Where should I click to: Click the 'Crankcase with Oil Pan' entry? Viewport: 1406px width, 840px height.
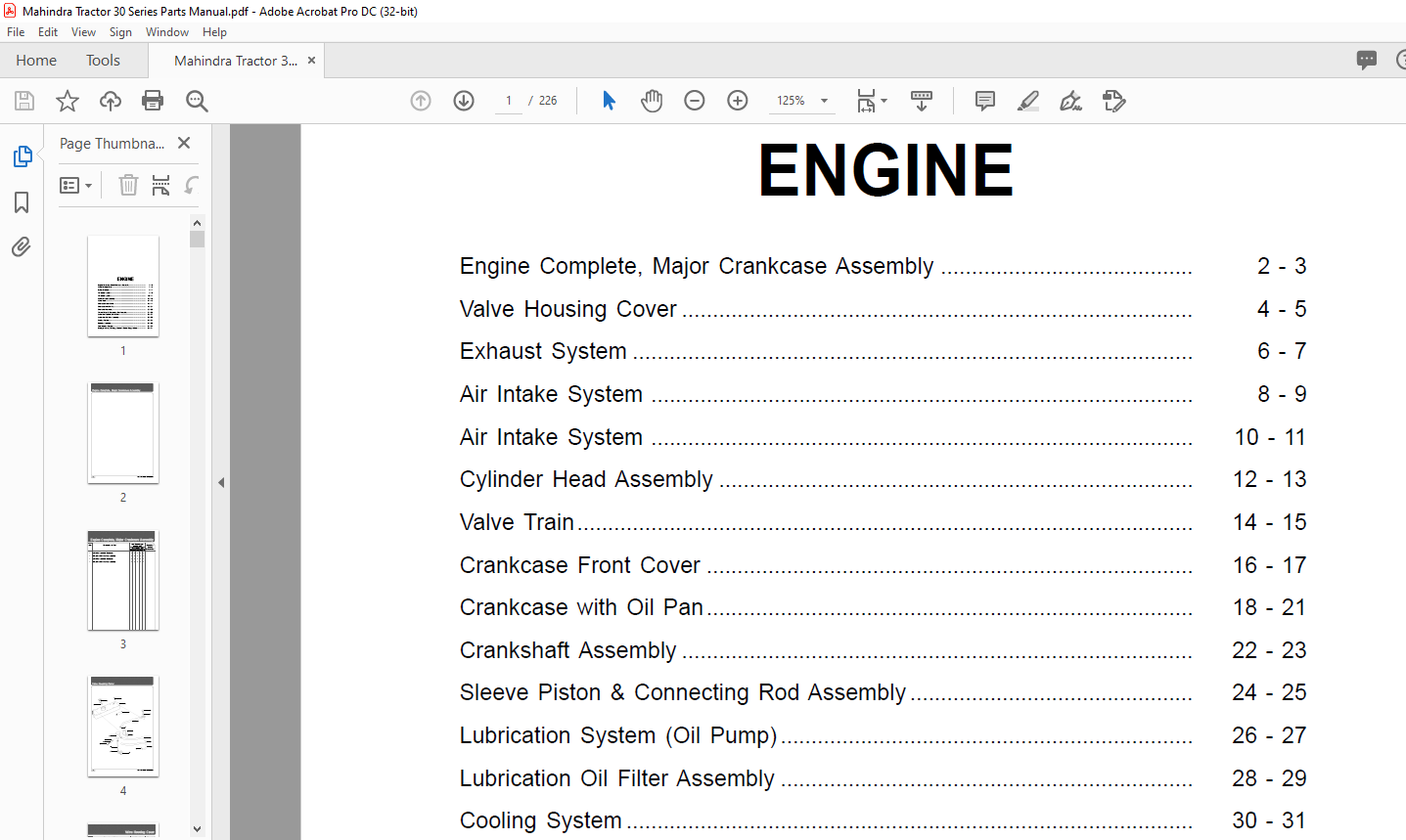(x=581, y=607)
